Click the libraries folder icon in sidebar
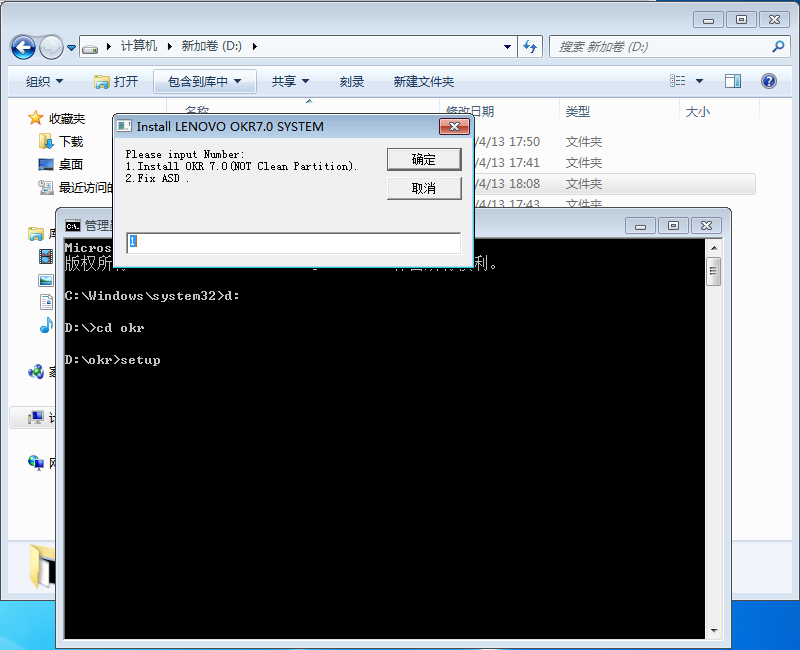 (36, 234)
